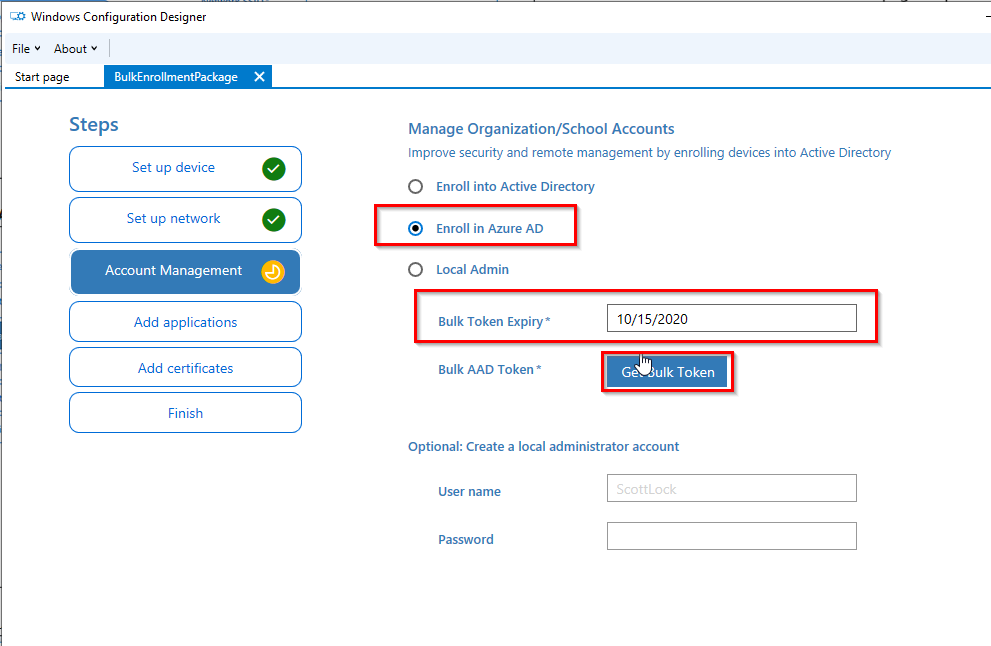Click 'Optional: Create a local administrator account' text
Image resolution: width=991 pixels, height=646 pixels.
tap(544, 446)
